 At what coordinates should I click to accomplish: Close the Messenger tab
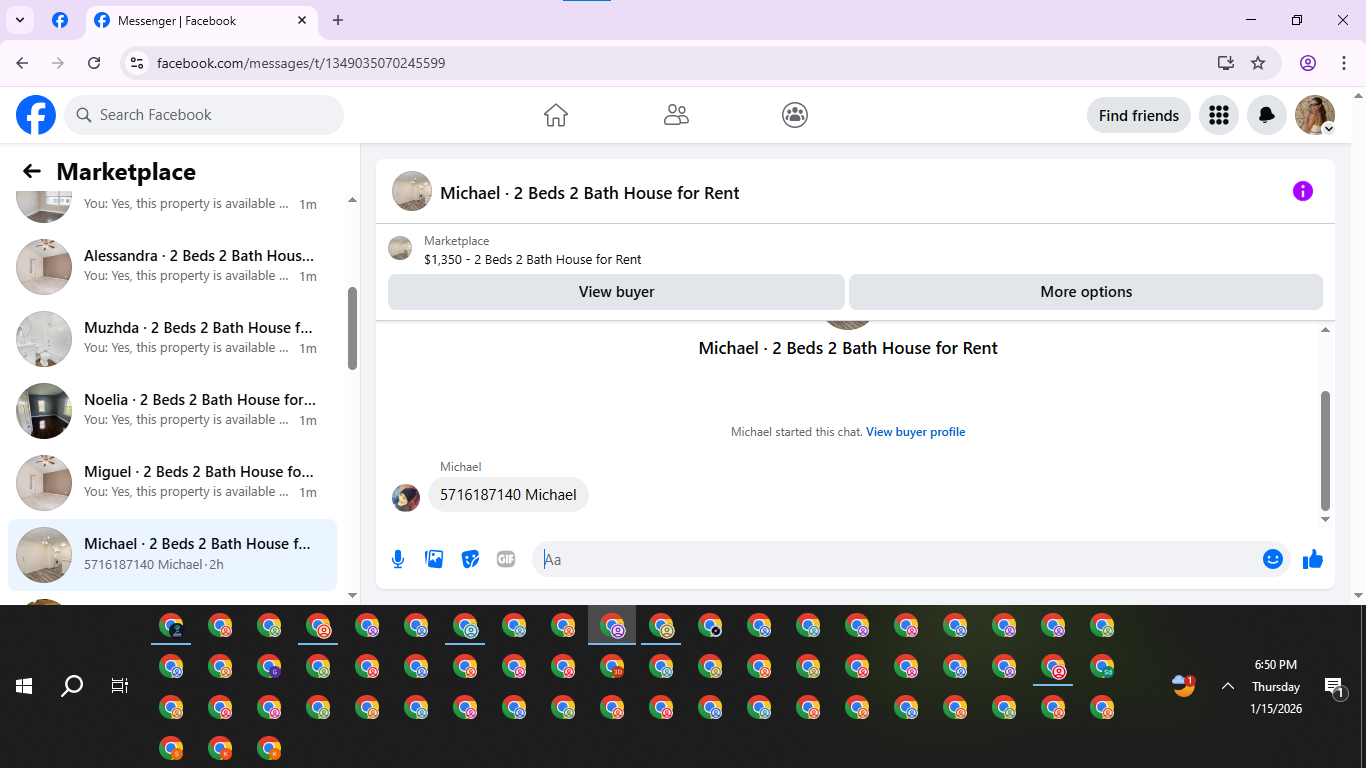click(x=303, y=20)
